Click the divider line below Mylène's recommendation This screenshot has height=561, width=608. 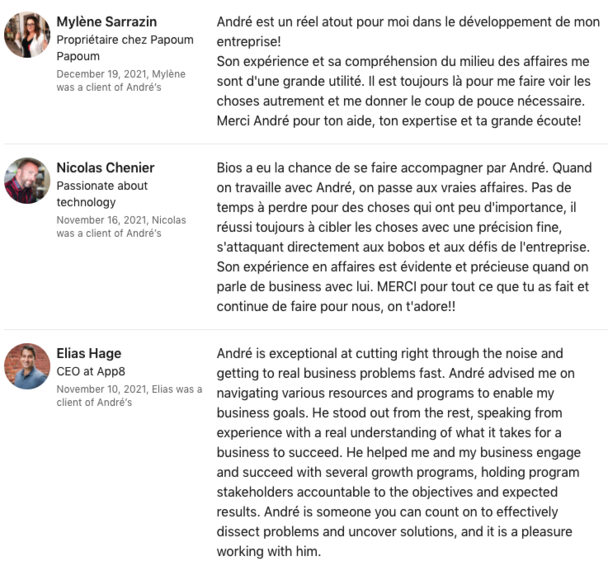click(304, 144)
